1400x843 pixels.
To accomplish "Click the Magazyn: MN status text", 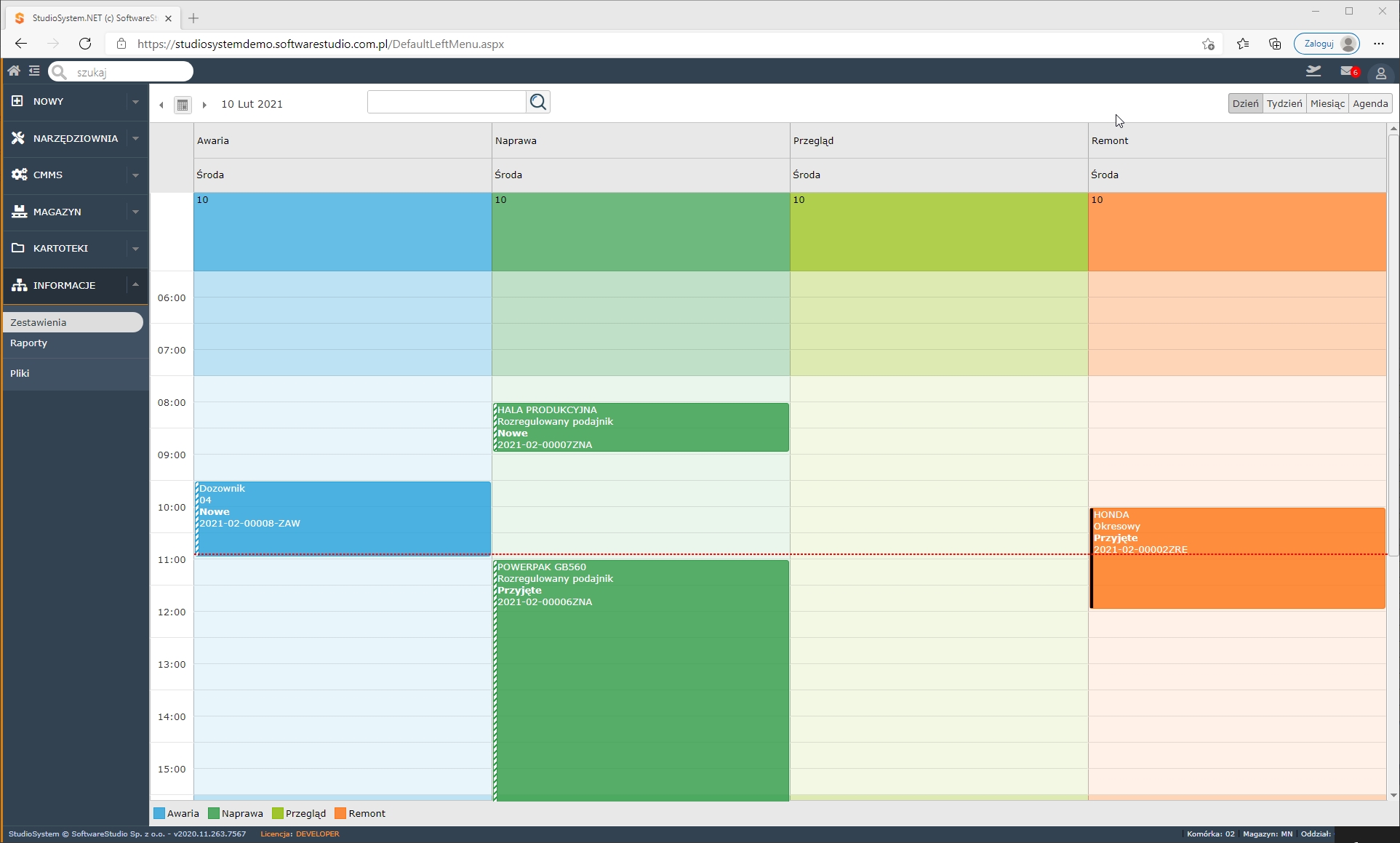I will coord(1268,834).
